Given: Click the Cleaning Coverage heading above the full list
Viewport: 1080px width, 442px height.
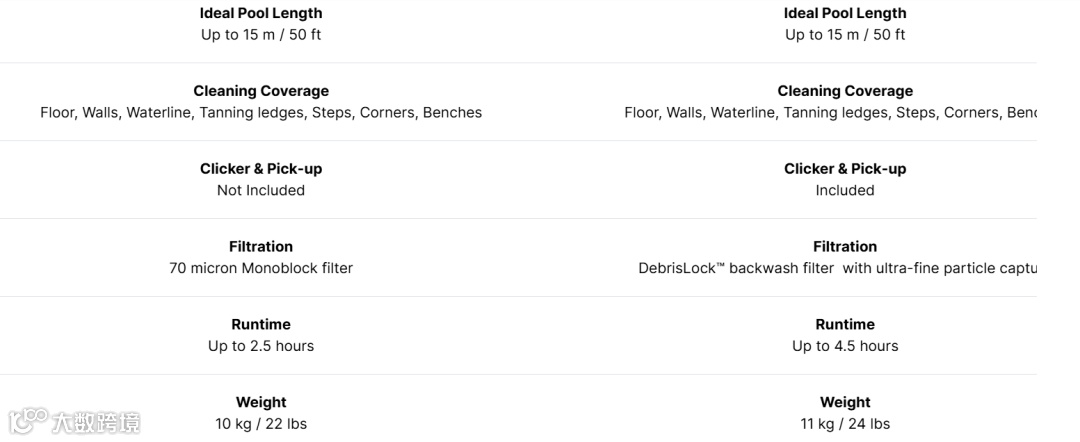Looking at the screenshot, I should [261, 90].
